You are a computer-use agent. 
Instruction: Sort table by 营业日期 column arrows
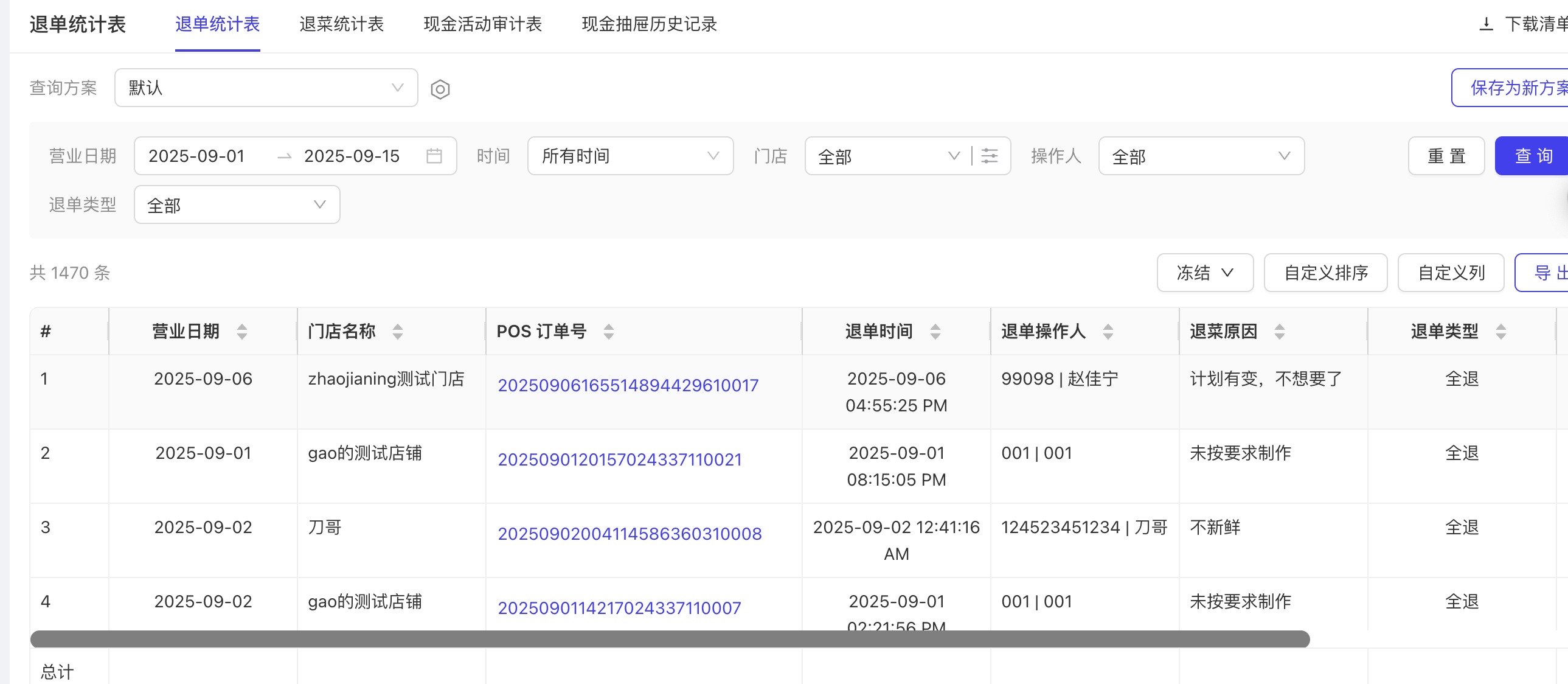coord(242,331)
